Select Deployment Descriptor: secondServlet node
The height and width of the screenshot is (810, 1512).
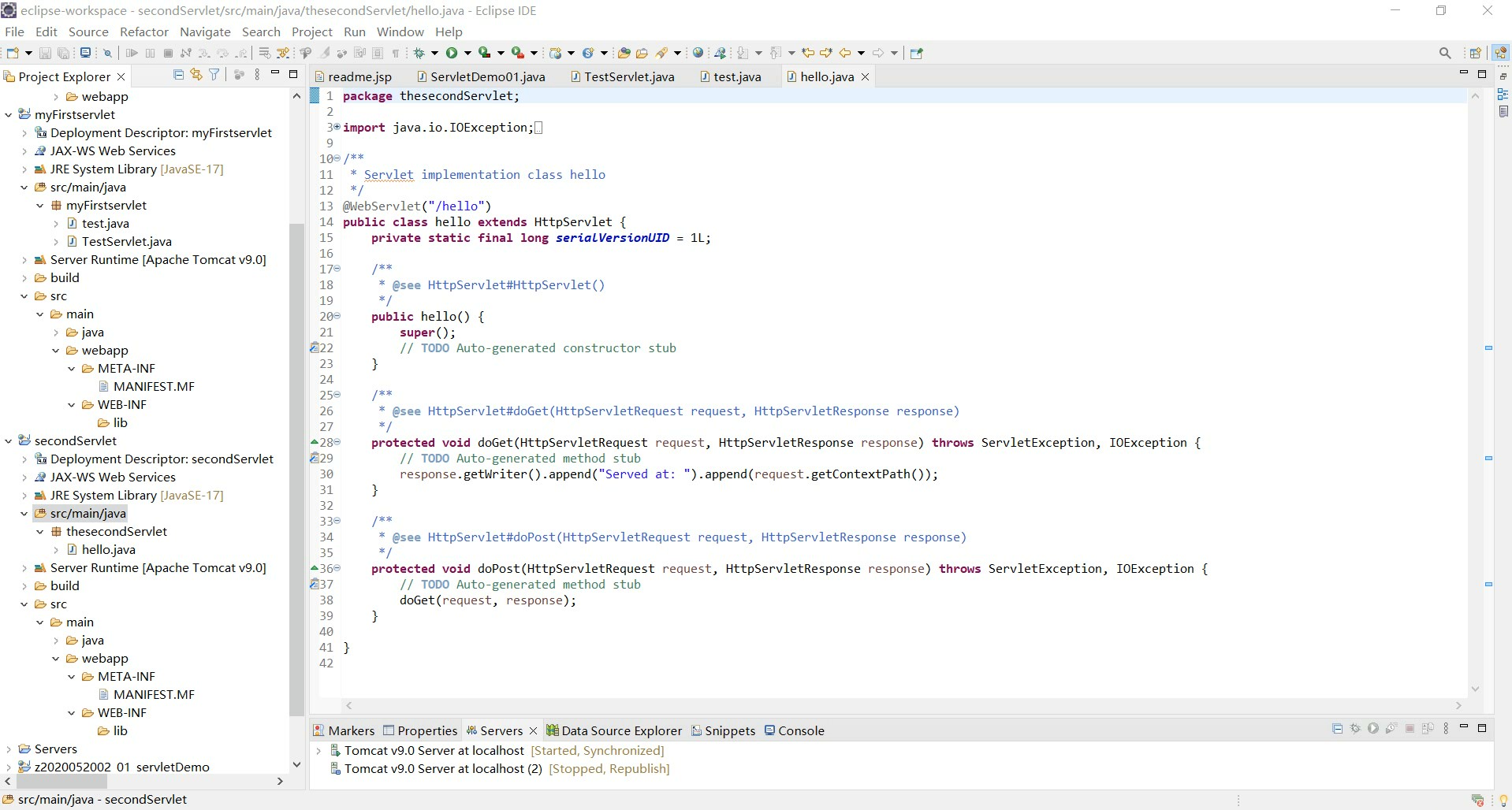pos(154,459)
